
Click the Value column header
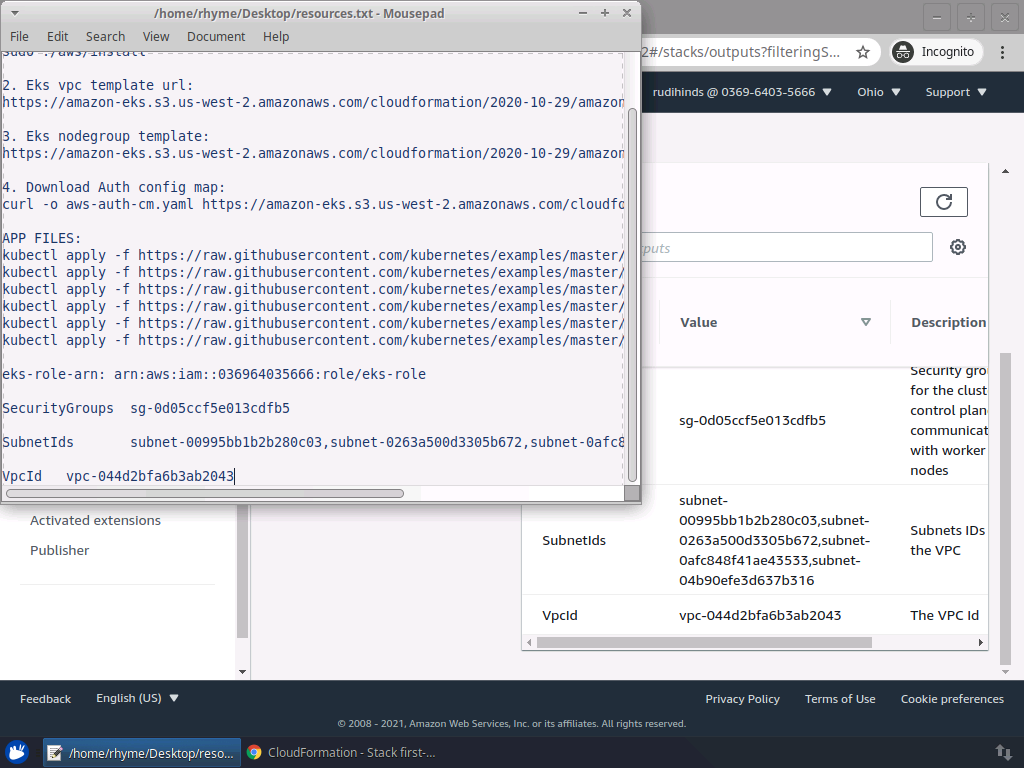point(698,322)
